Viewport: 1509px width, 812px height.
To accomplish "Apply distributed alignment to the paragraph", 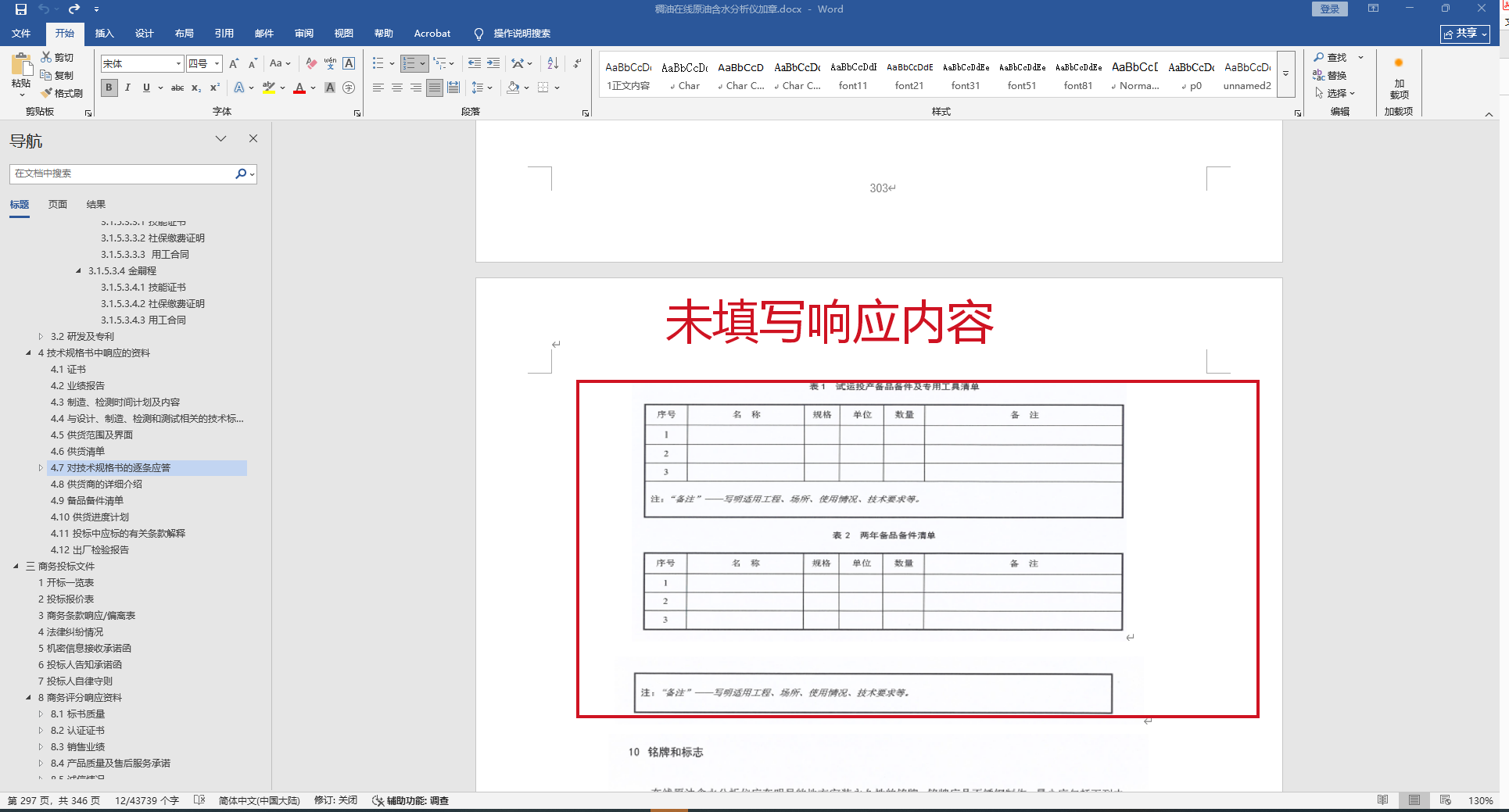I will 453,88.
